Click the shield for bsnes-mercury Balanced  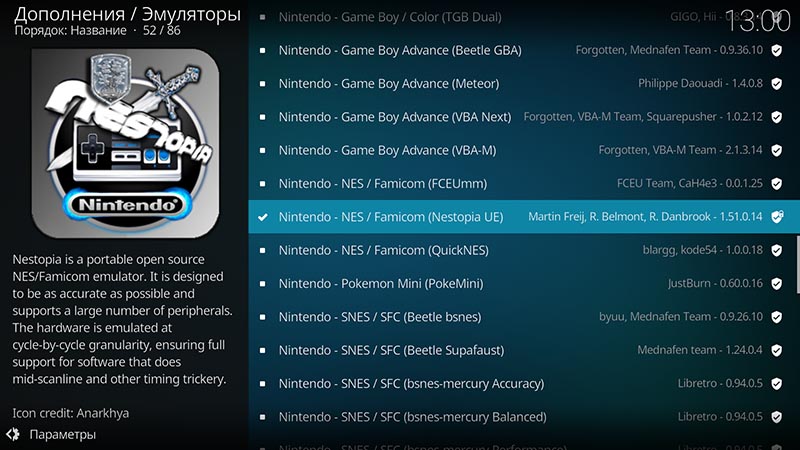point(777,417)
